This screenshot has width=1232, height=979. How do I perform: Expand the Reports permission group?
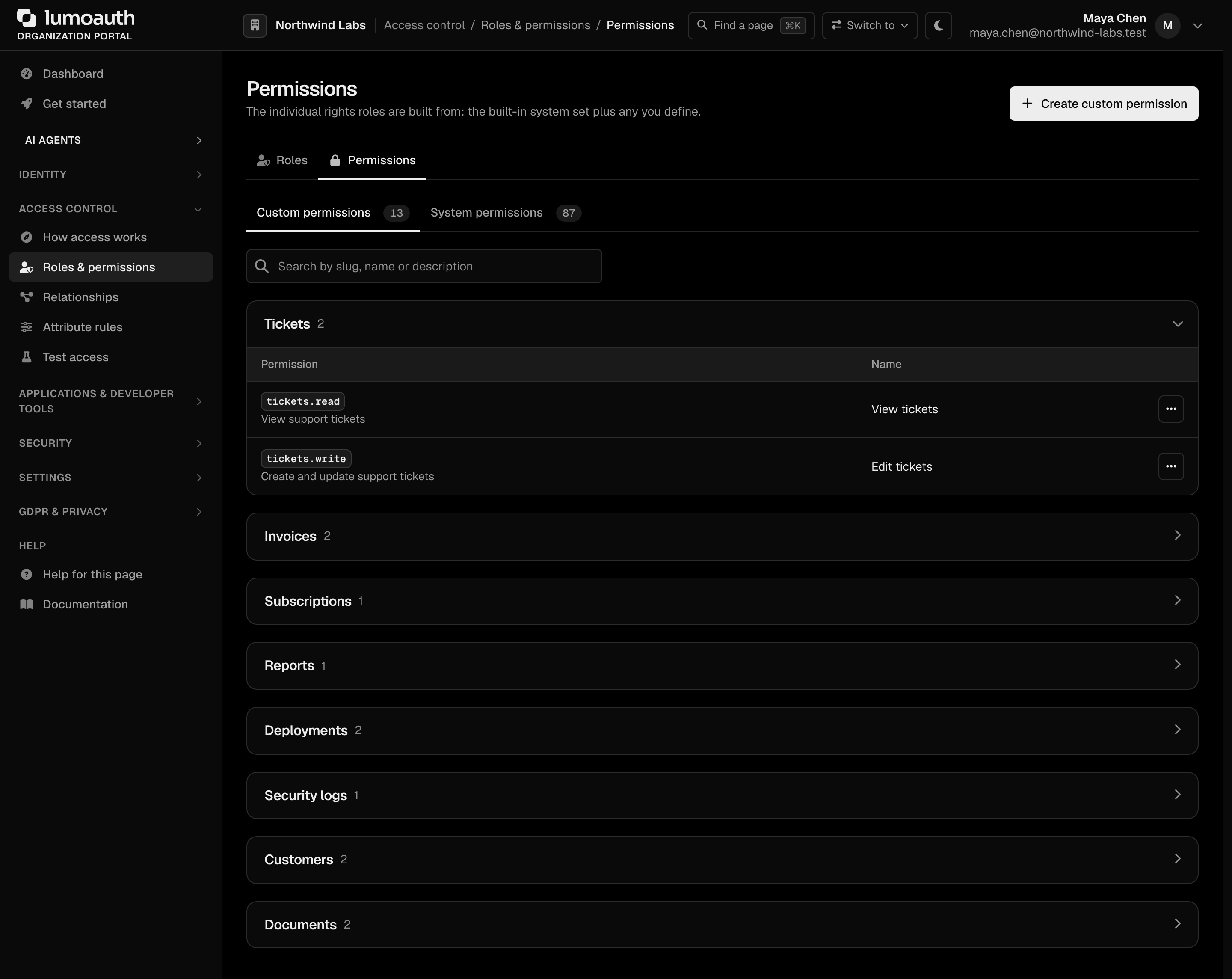point(722,666)
